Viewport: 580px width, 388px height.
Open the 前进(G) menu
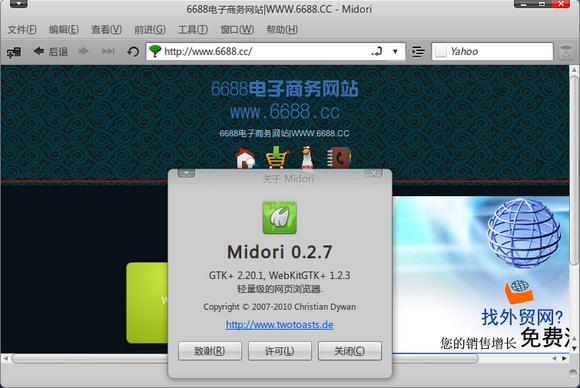(150, 30)
